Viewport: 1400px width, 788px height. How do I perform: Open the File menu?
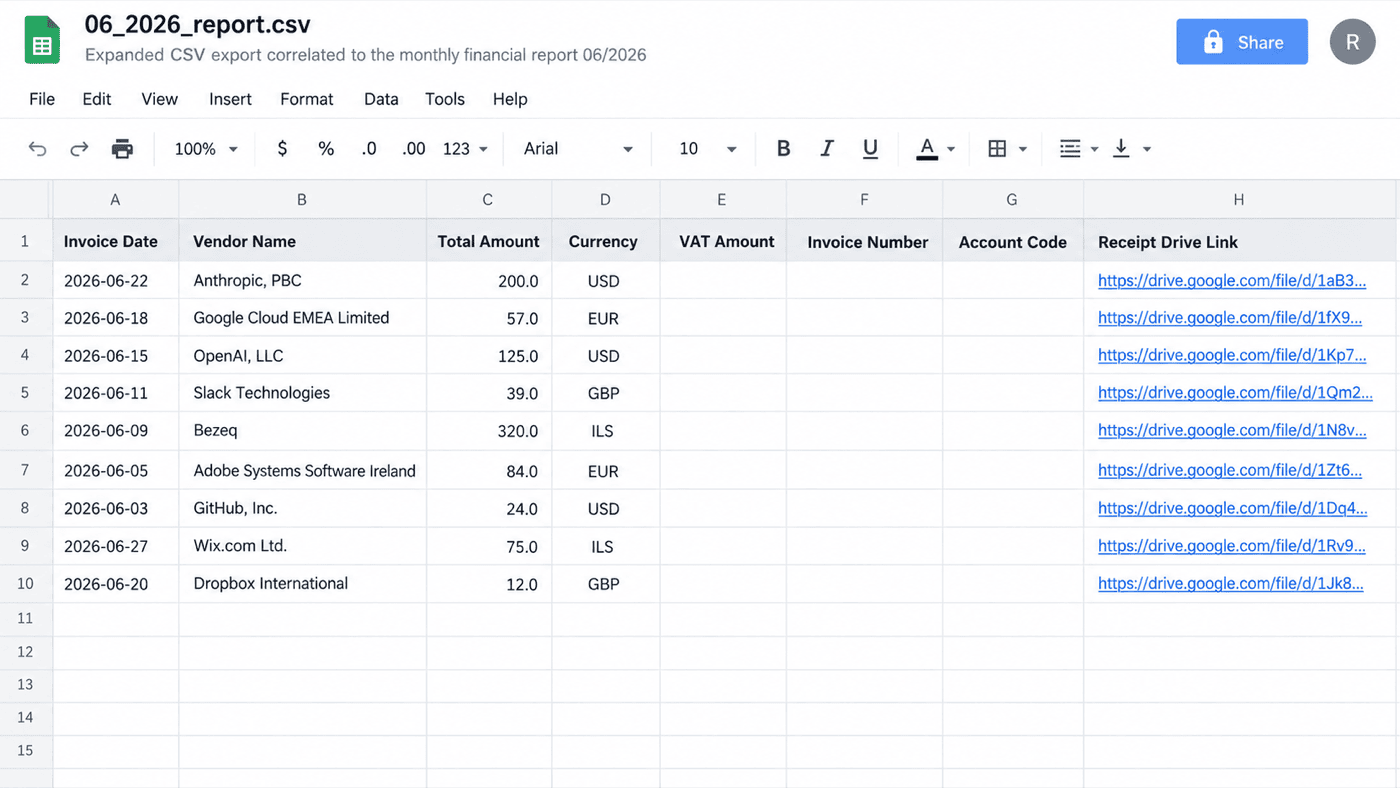pos(42,99)
